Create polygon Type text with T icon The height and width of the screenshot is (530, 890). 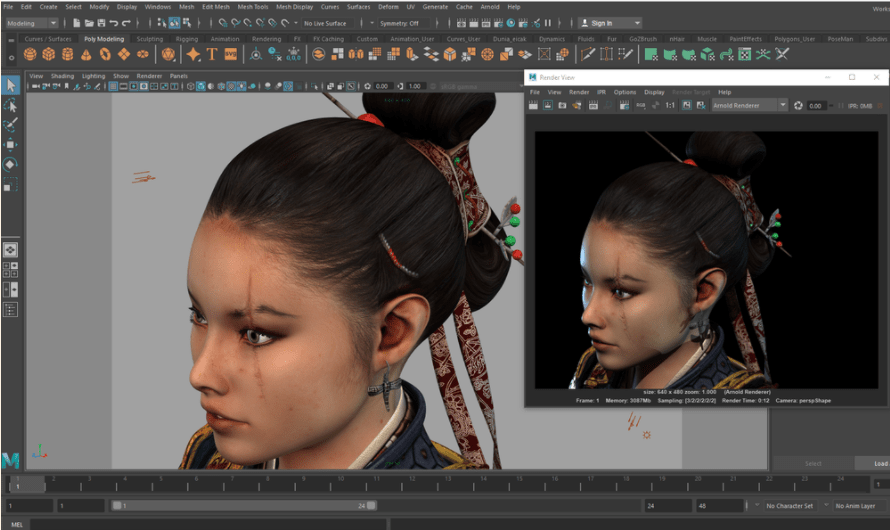click(x=212, y=54)
